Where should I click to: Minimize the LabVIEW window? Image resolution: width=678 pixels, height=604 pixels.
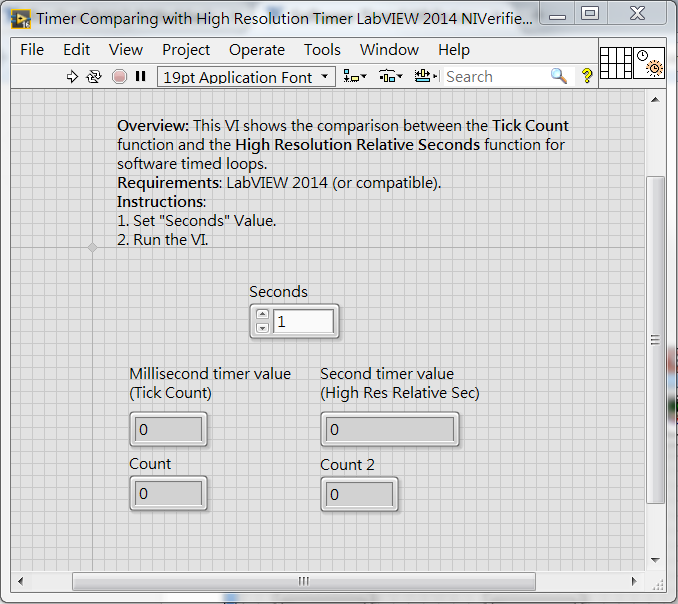click(557, 14)
